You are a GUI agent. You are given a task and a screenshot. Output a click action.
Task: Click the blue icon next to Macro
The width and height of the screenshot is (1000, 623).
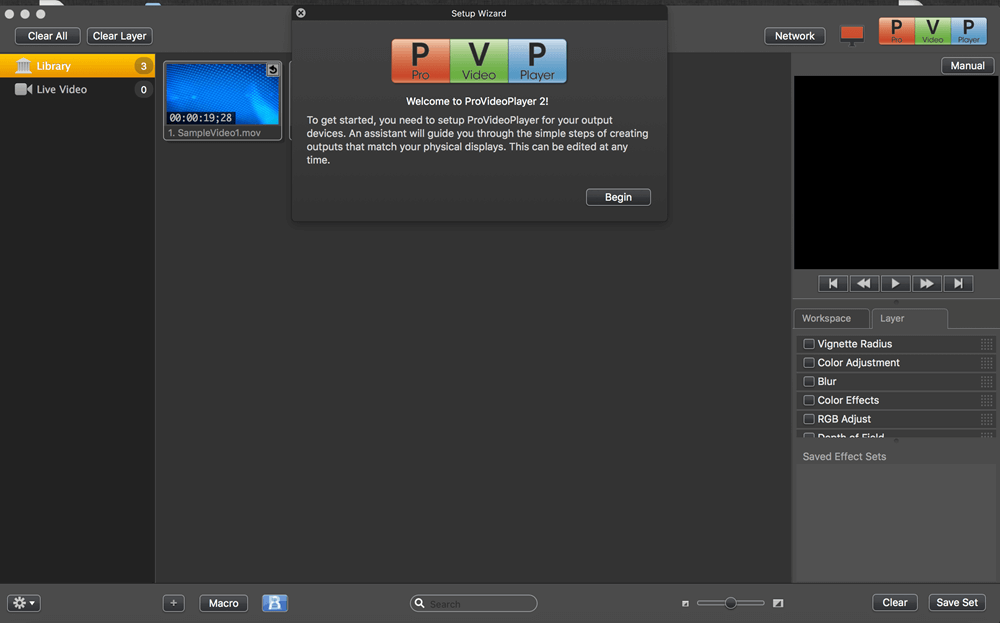click(275, 603)
